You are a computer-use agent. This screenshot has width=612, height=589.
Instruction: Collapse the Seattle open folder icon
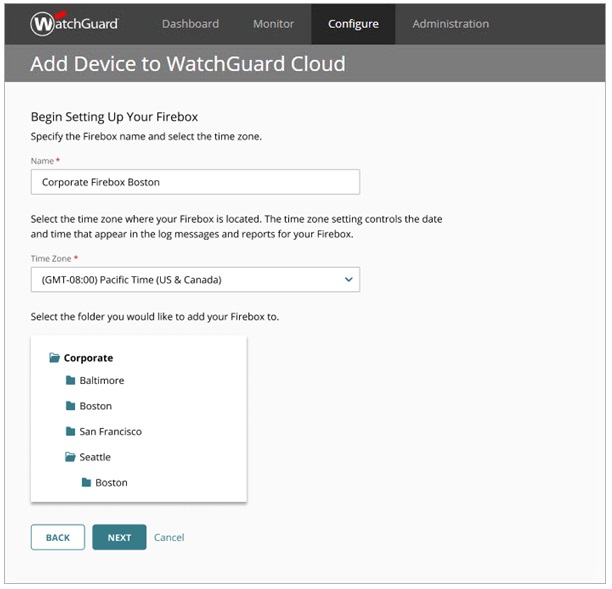tap(70, 457)
